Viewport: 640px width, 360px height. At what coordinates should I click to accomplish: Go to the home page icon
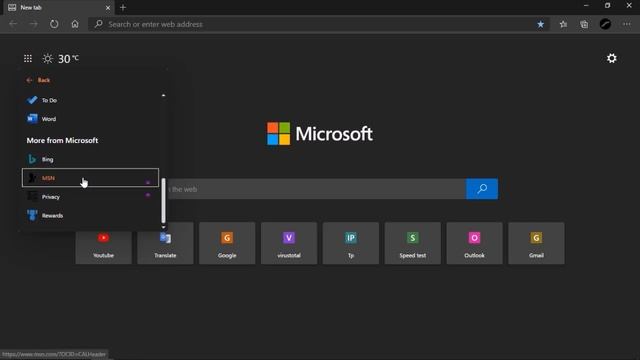[75, 24]
